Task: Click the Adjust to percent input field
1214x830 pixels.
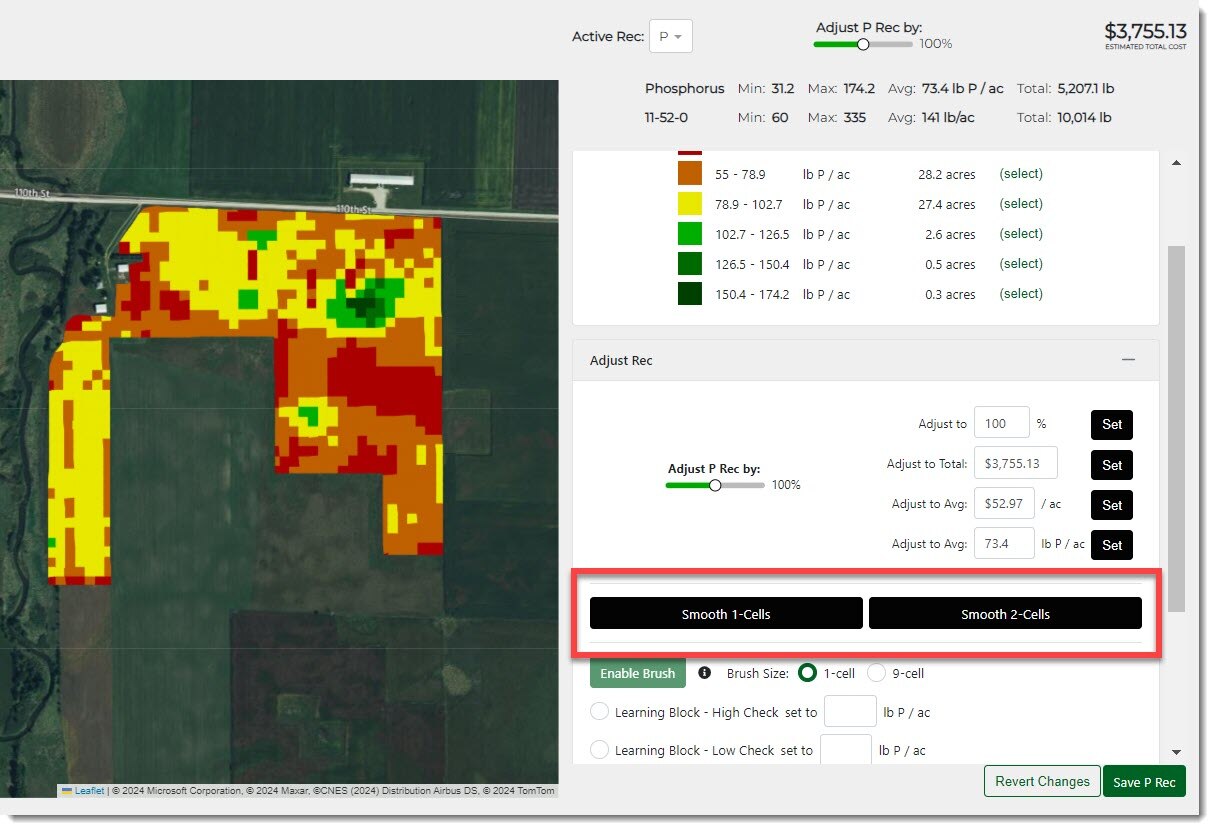Action: click(x=1001, y=423)
